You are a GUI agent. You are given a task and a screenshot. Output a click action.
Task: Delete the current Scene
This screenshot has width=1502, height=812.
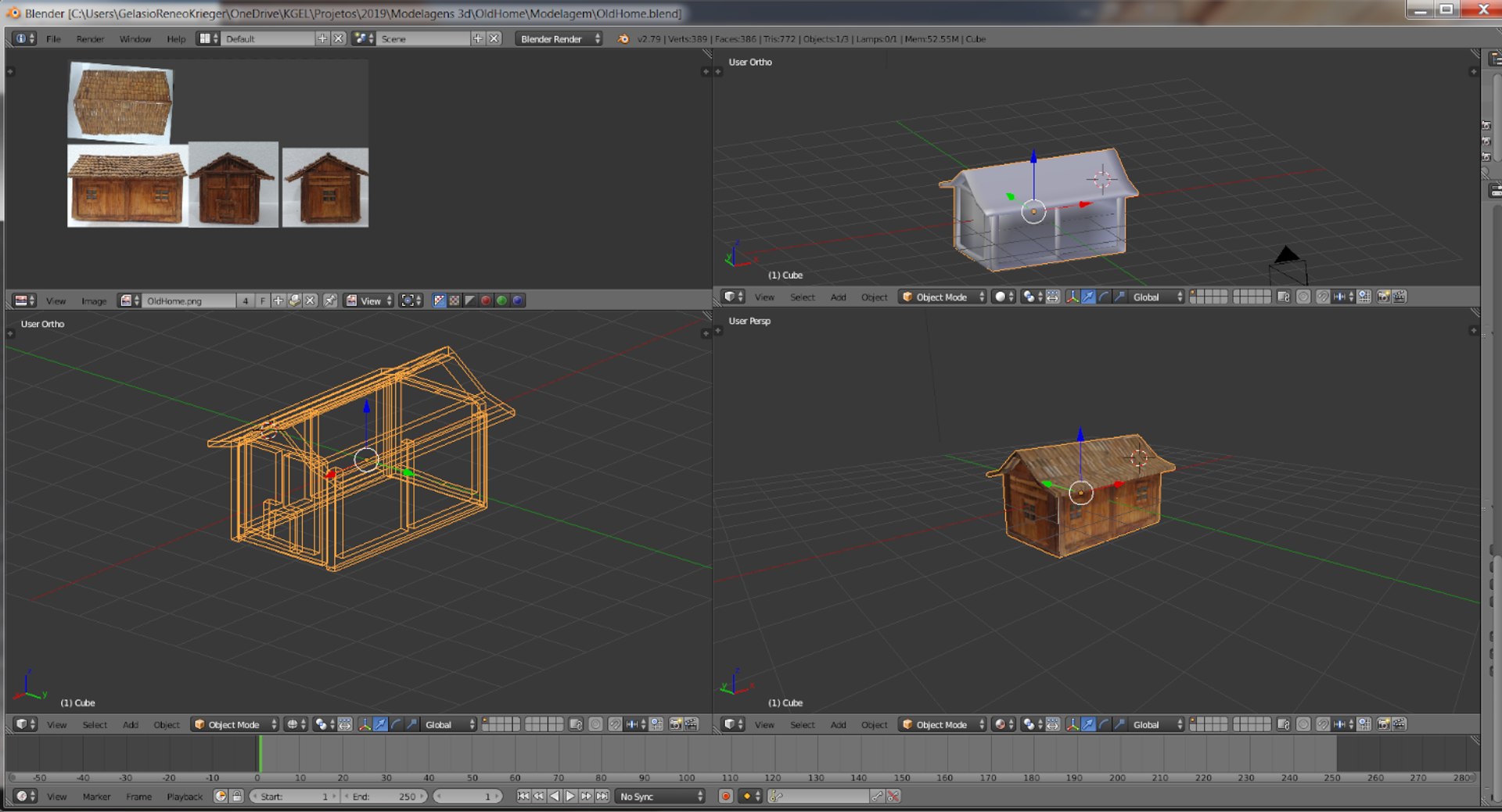[494, 38]
